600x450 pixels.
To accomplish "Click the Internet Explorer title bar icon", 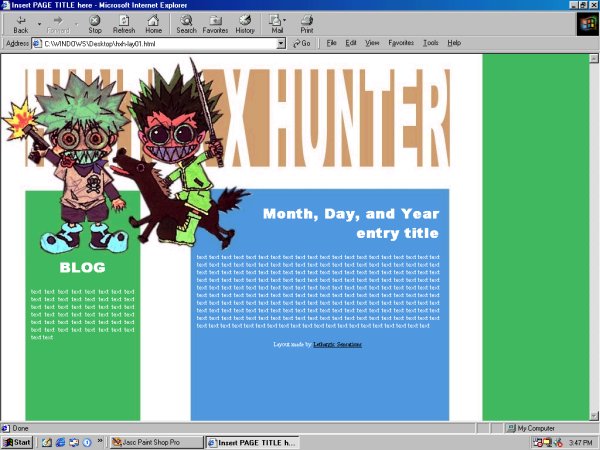I will [6, 5].
